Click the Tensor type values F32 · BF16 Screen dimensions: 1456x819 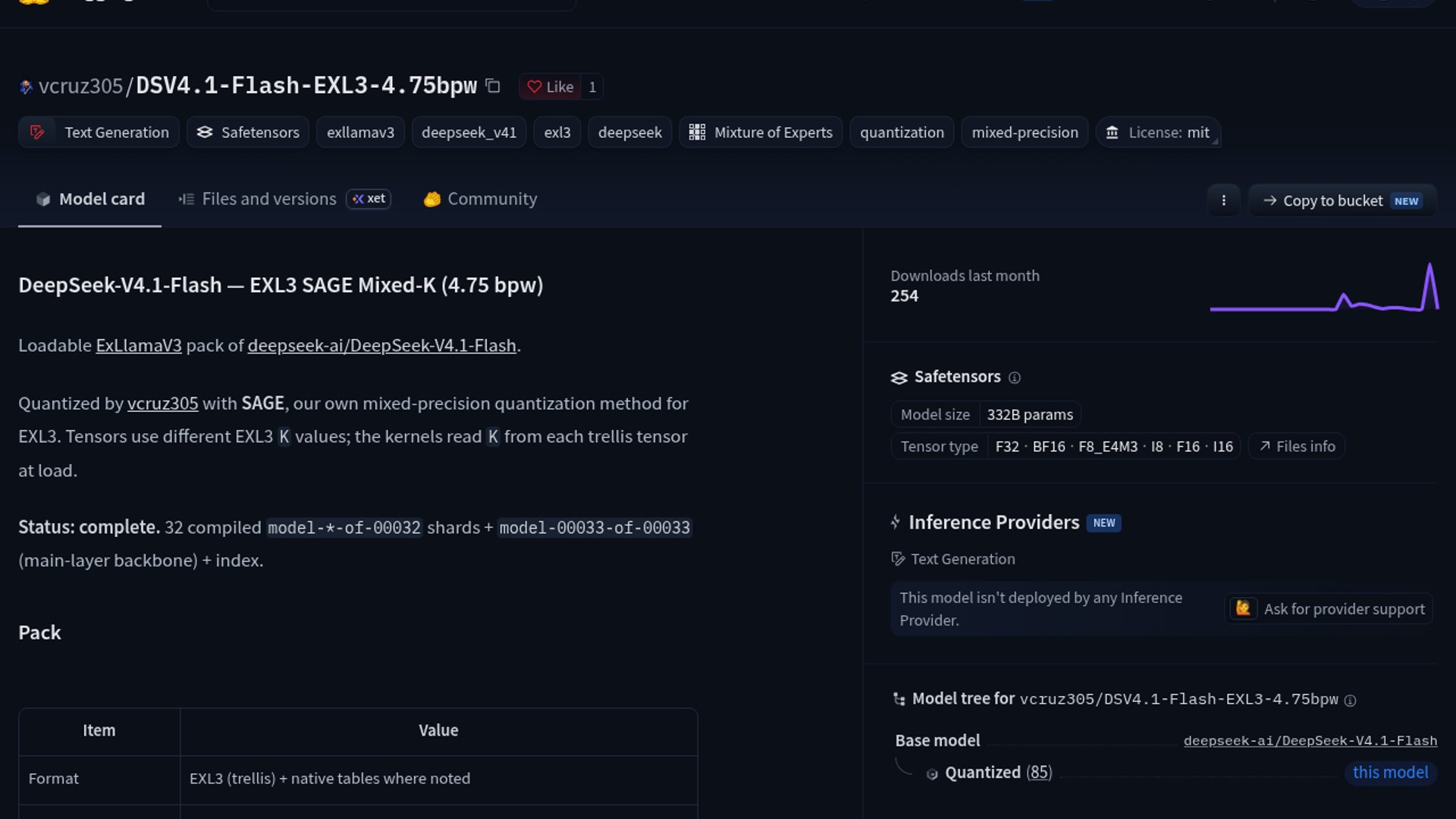(1114, 446)
